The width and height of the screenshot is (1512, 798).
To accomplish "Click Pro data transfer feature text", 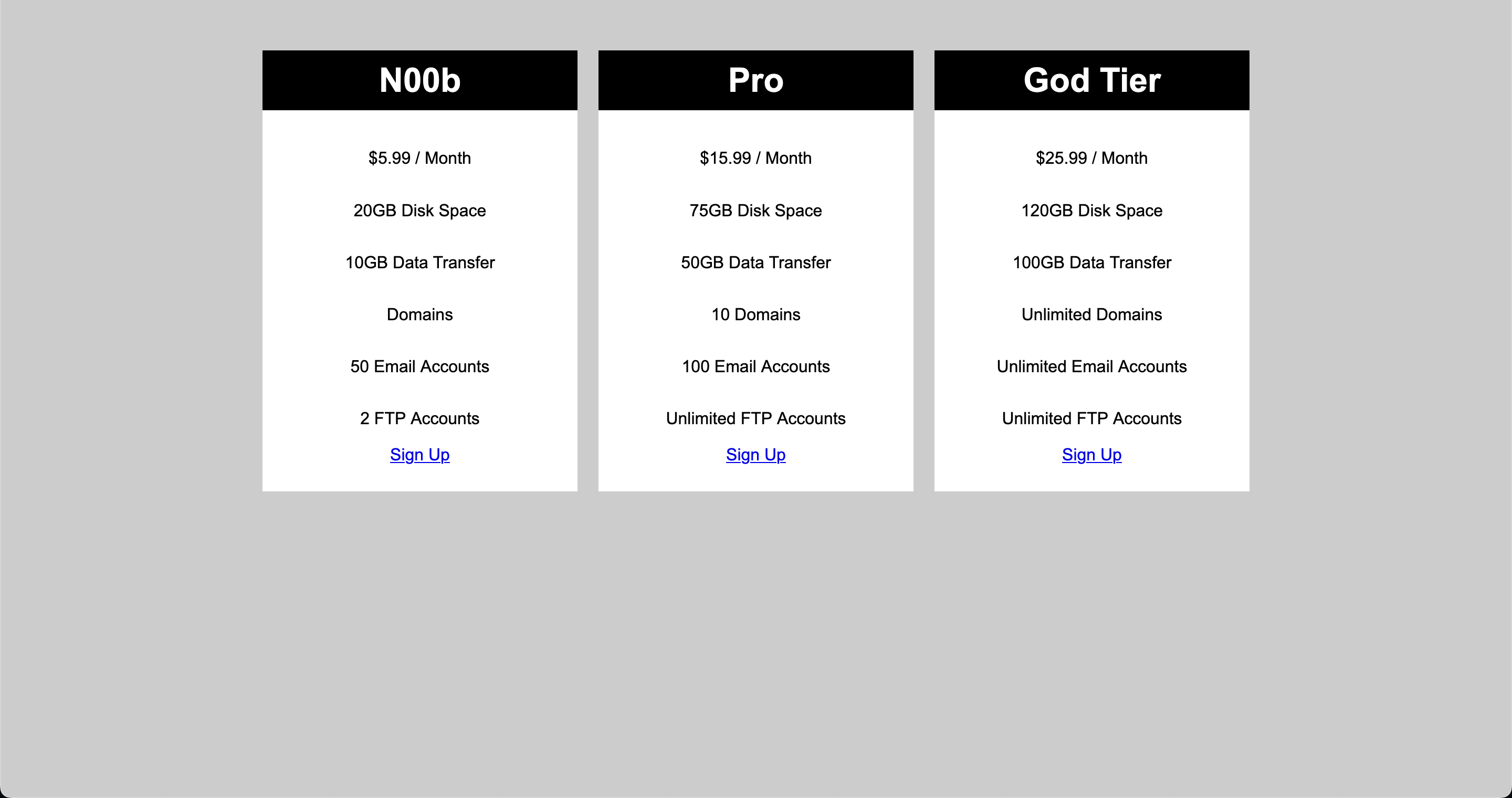I will pyautogui.click(x=755, y=262).
